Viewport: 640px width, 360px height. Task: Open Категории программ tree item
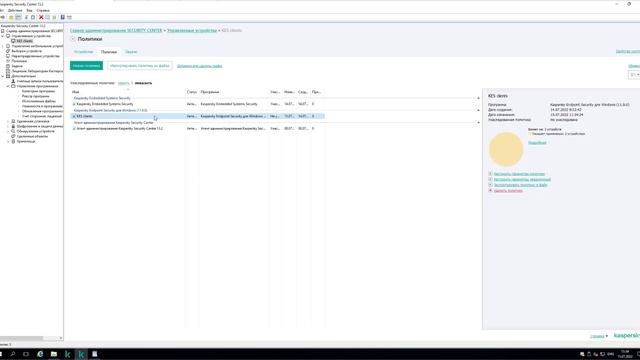click(38, 91)
